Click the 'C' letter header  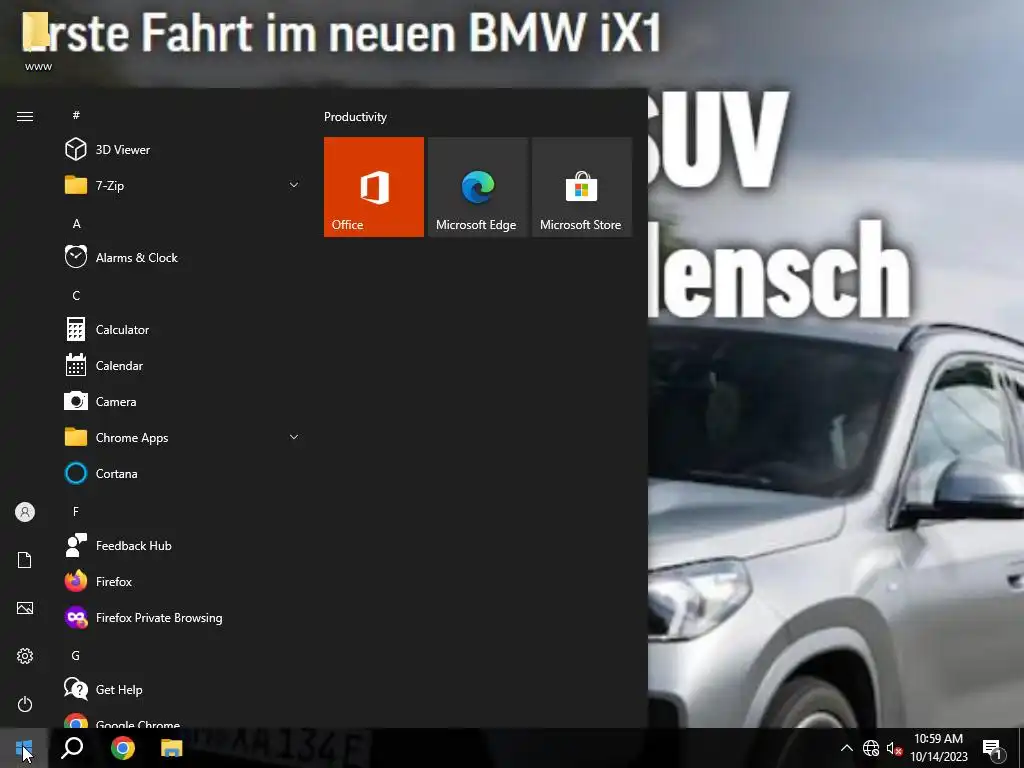point(76,295)
